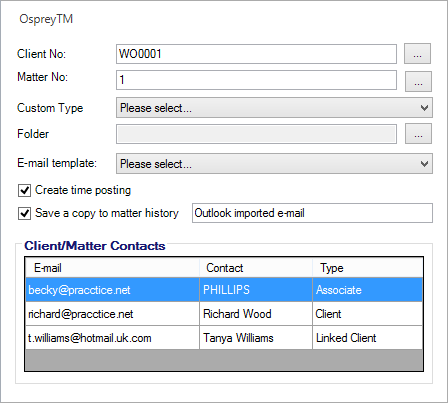
Task: Click into the Client No field
Action: 256,54
